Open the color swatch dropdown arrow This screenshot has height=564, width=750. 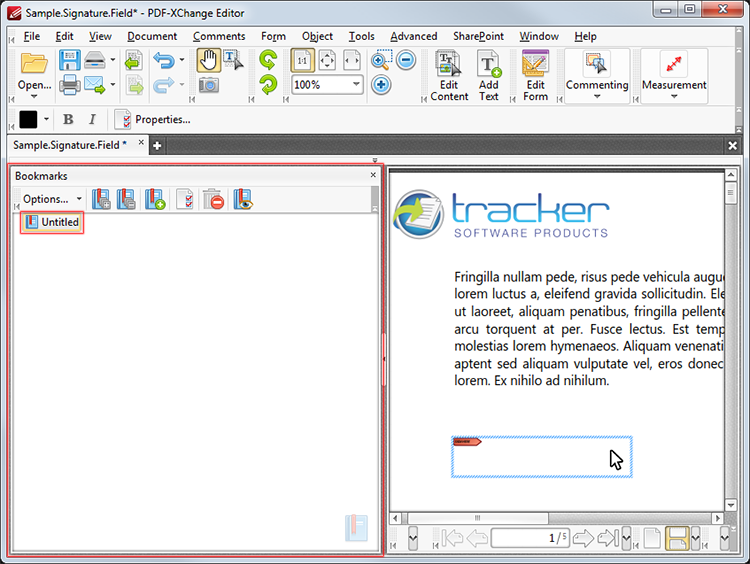[46, 119]
